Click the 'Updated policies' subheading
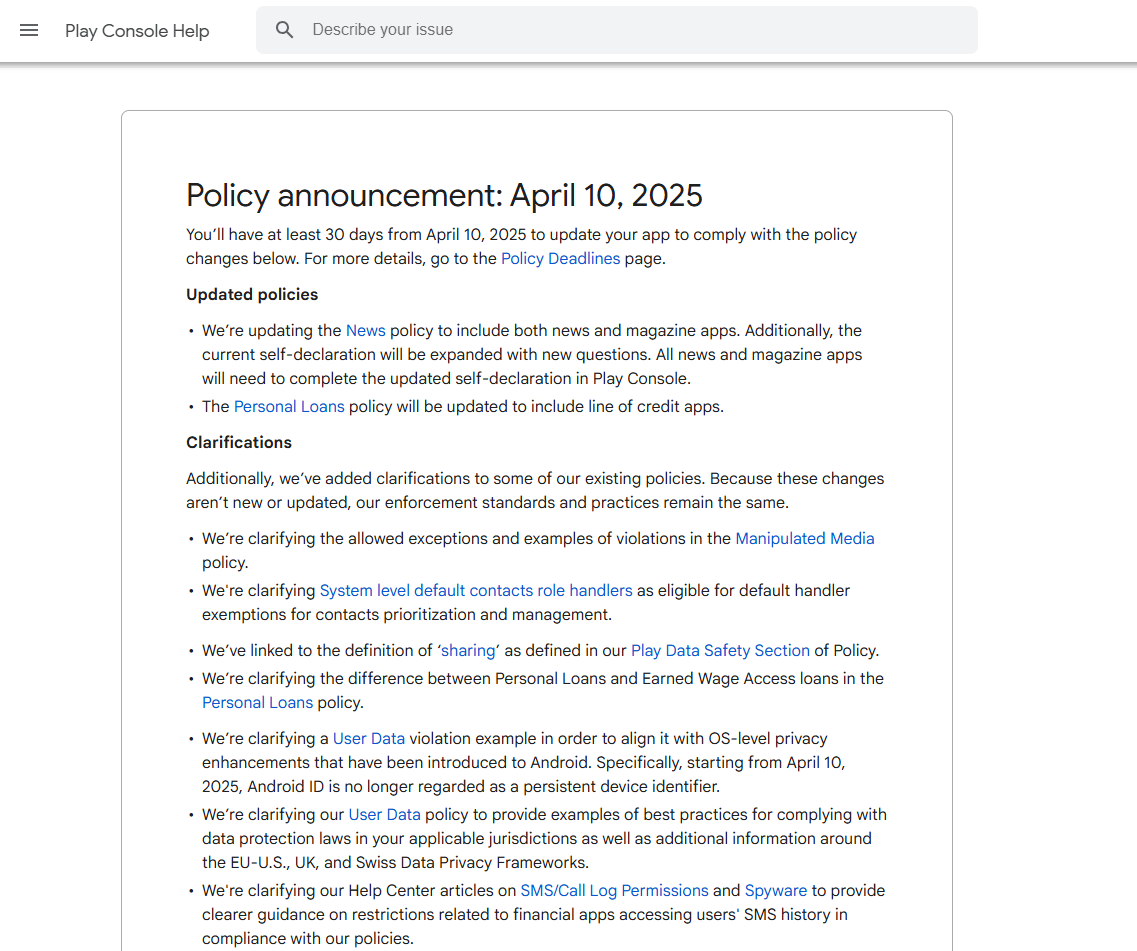 [252, 295]
